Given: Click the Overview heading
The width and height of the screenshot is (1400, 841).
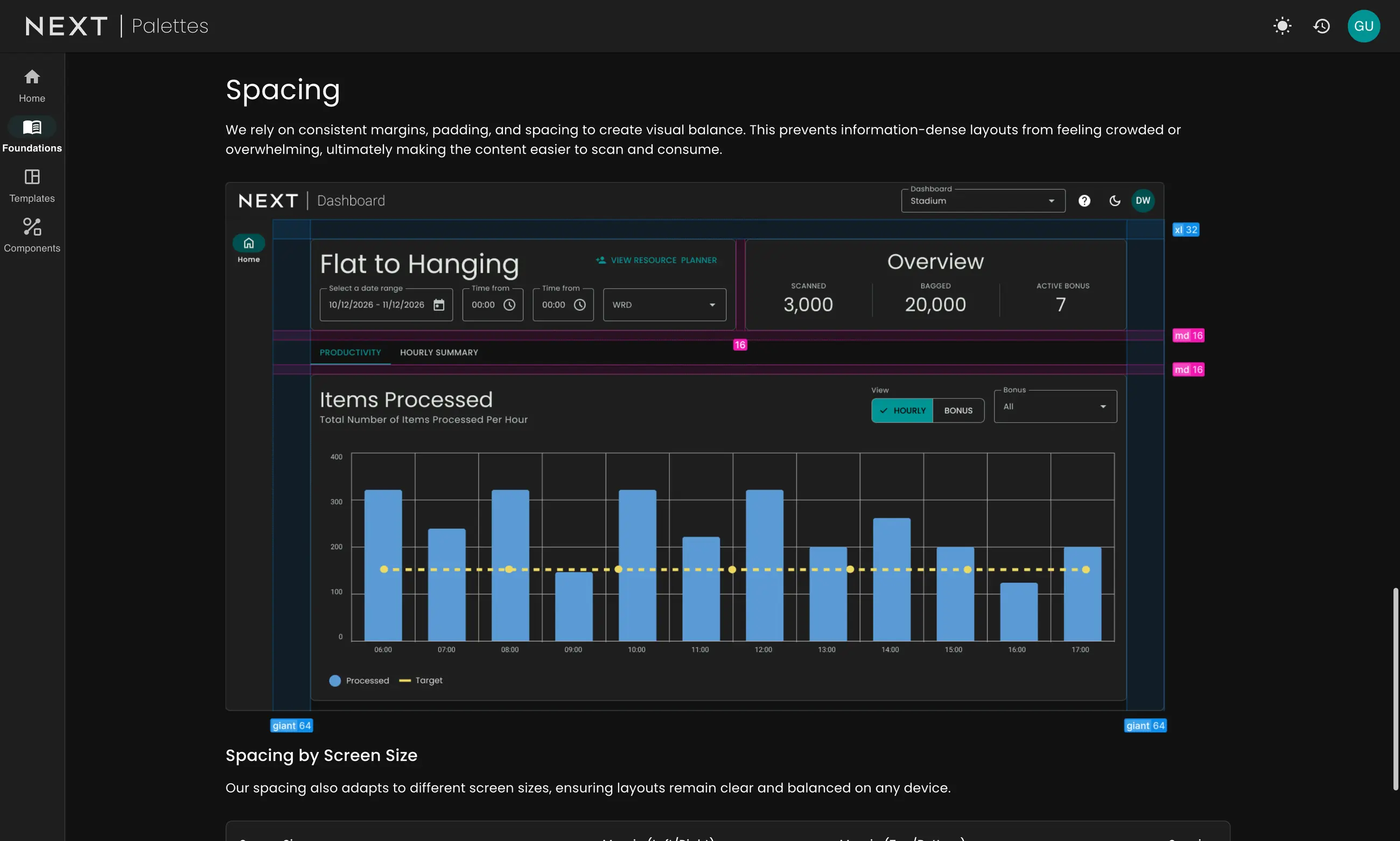Looking at the screenshot, I should 936,262.
